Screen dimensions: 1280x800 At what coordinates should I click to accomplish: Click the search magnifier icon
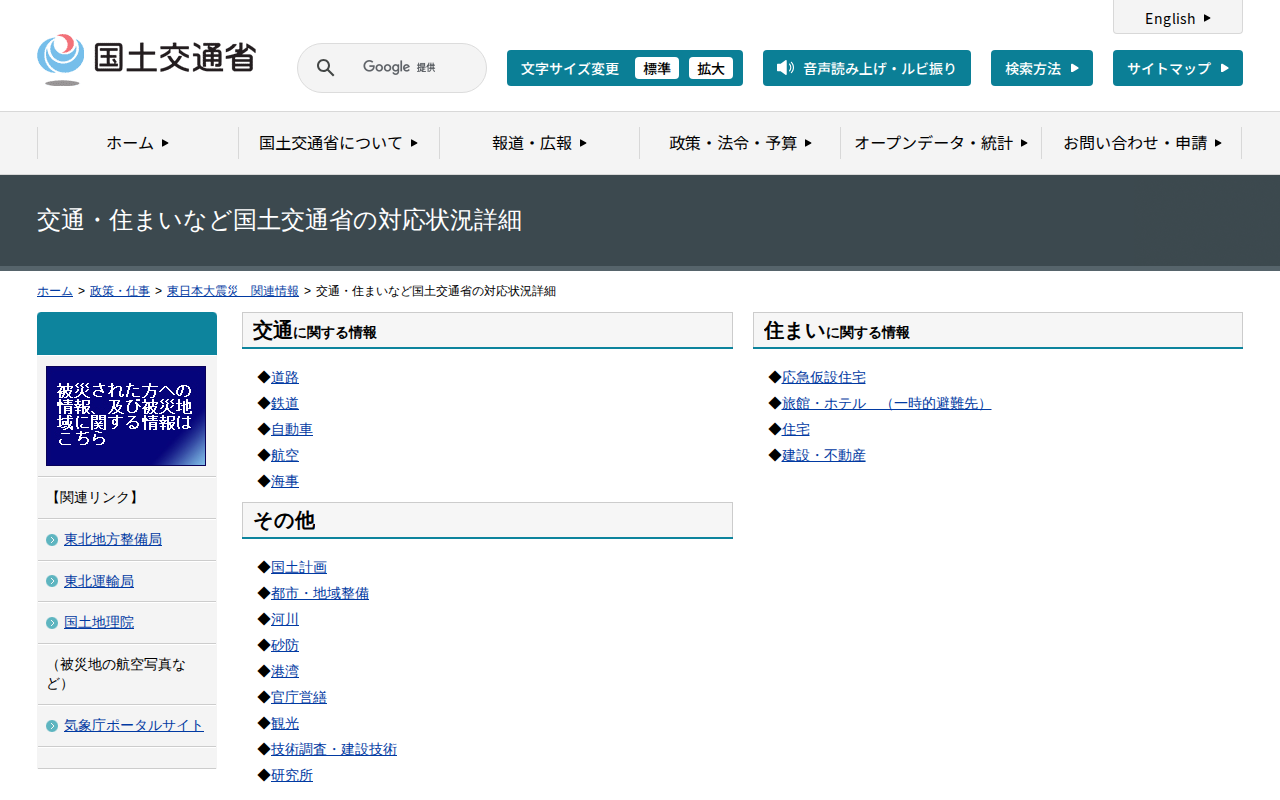[325, 68]
